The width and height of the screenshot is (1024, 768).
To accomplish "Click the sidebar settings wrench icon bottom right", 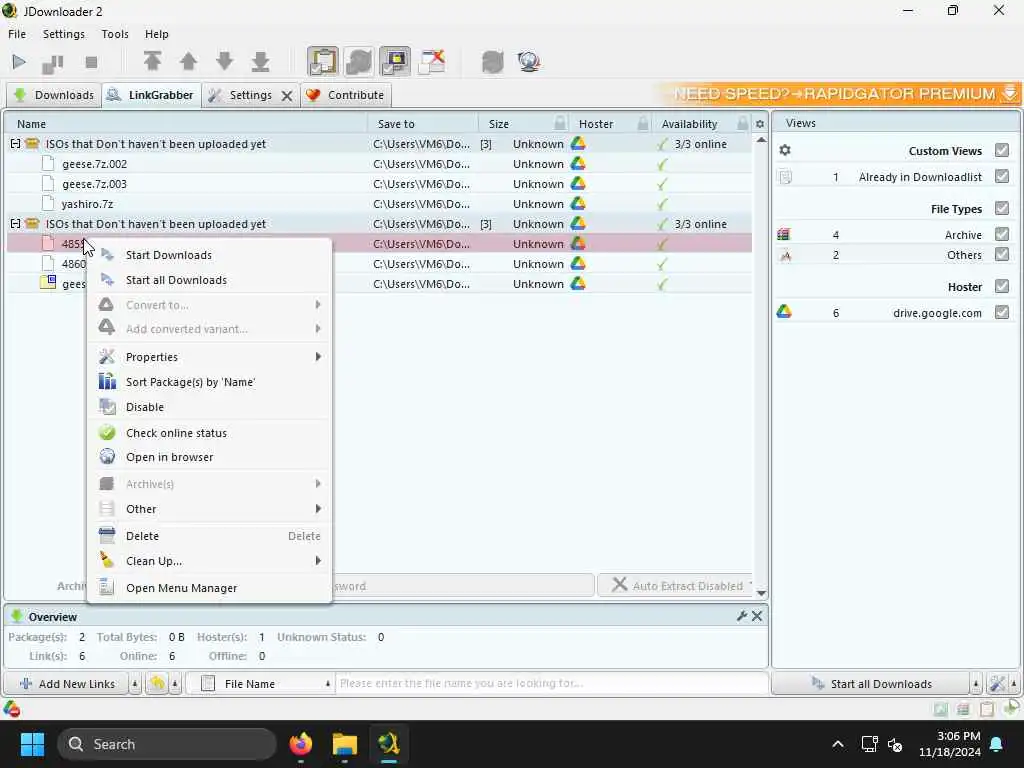I will click(x=997, y=684).
